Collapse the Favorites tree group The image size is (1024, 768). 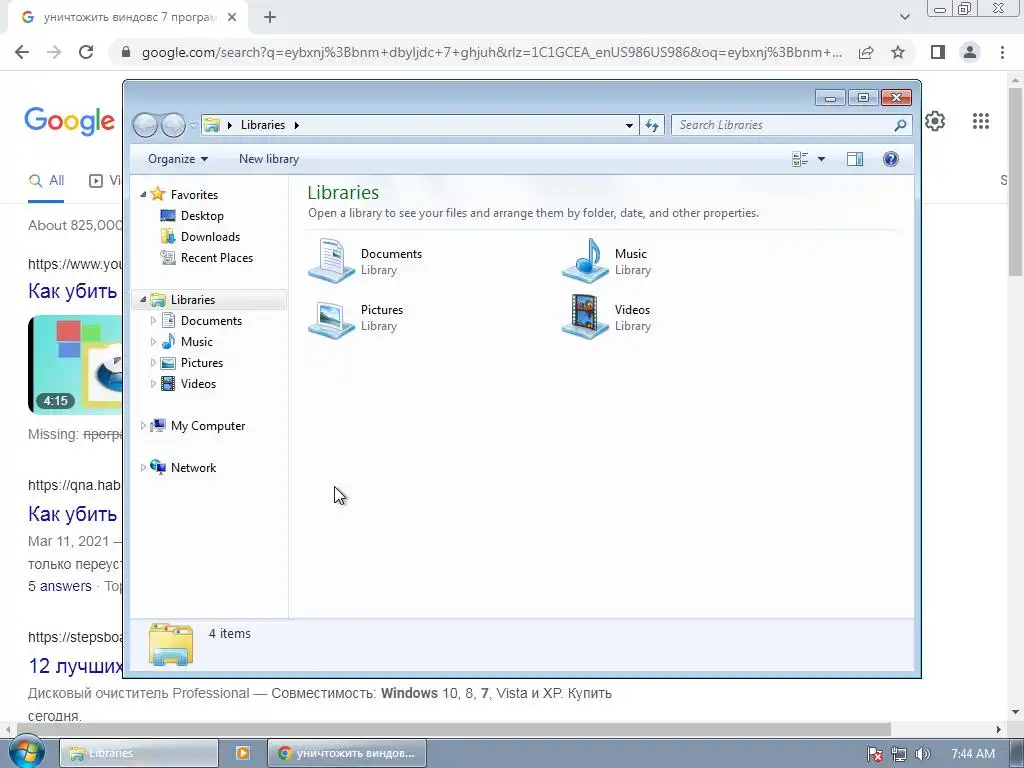[143, 195]
